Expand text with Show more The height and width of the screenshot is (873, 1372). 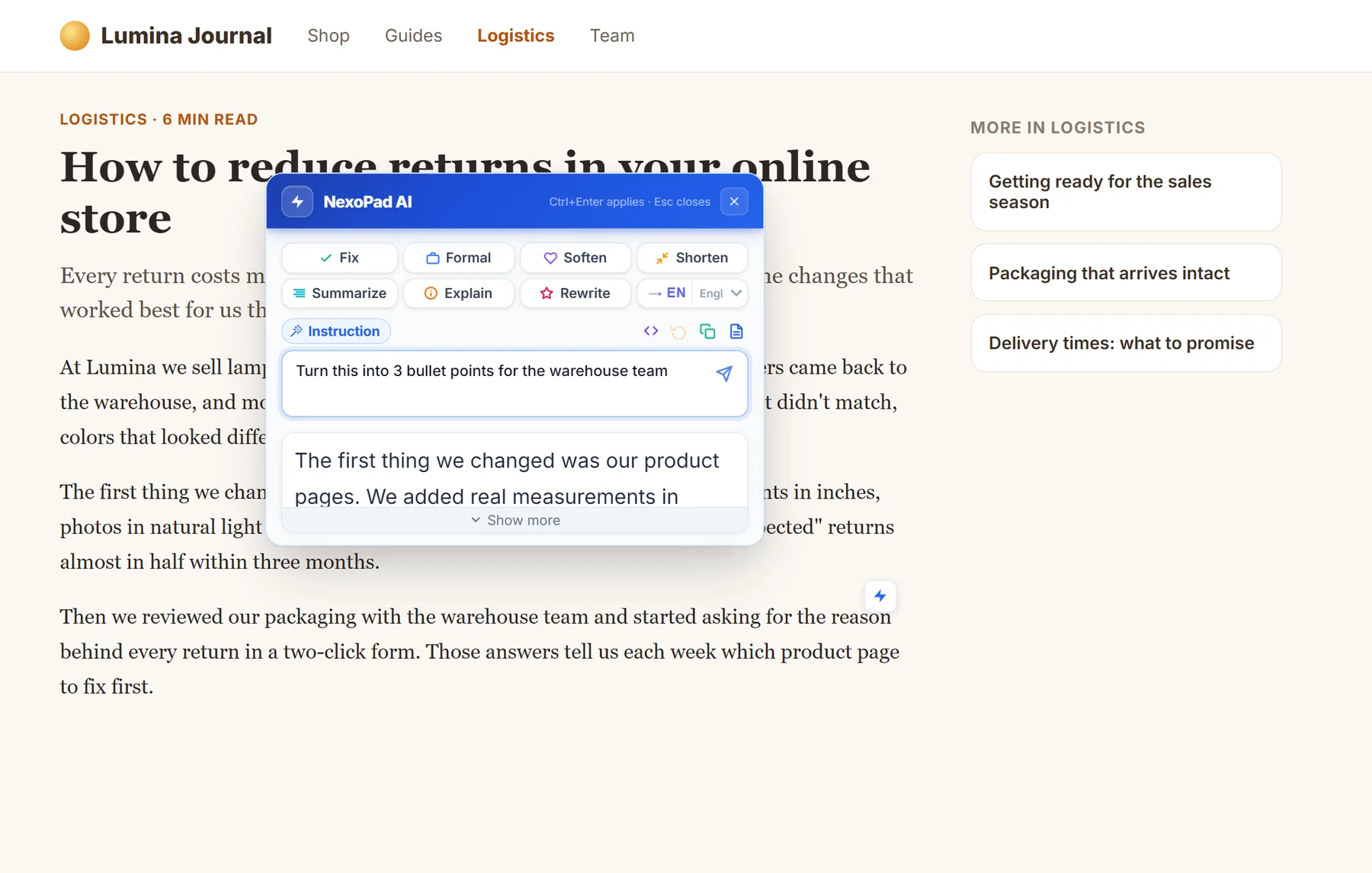[514, 520]
